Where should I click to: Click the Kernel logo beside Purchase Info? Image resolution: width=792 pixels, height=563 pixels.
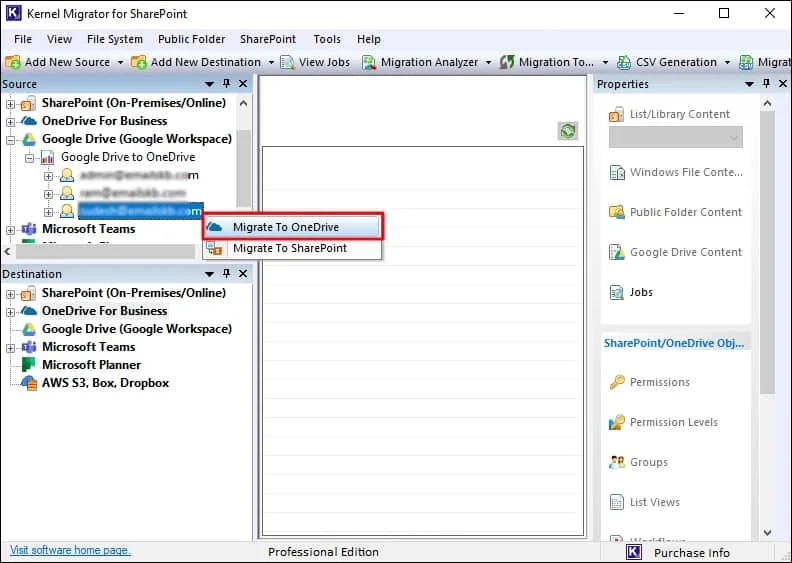click(x=634, y=552)
